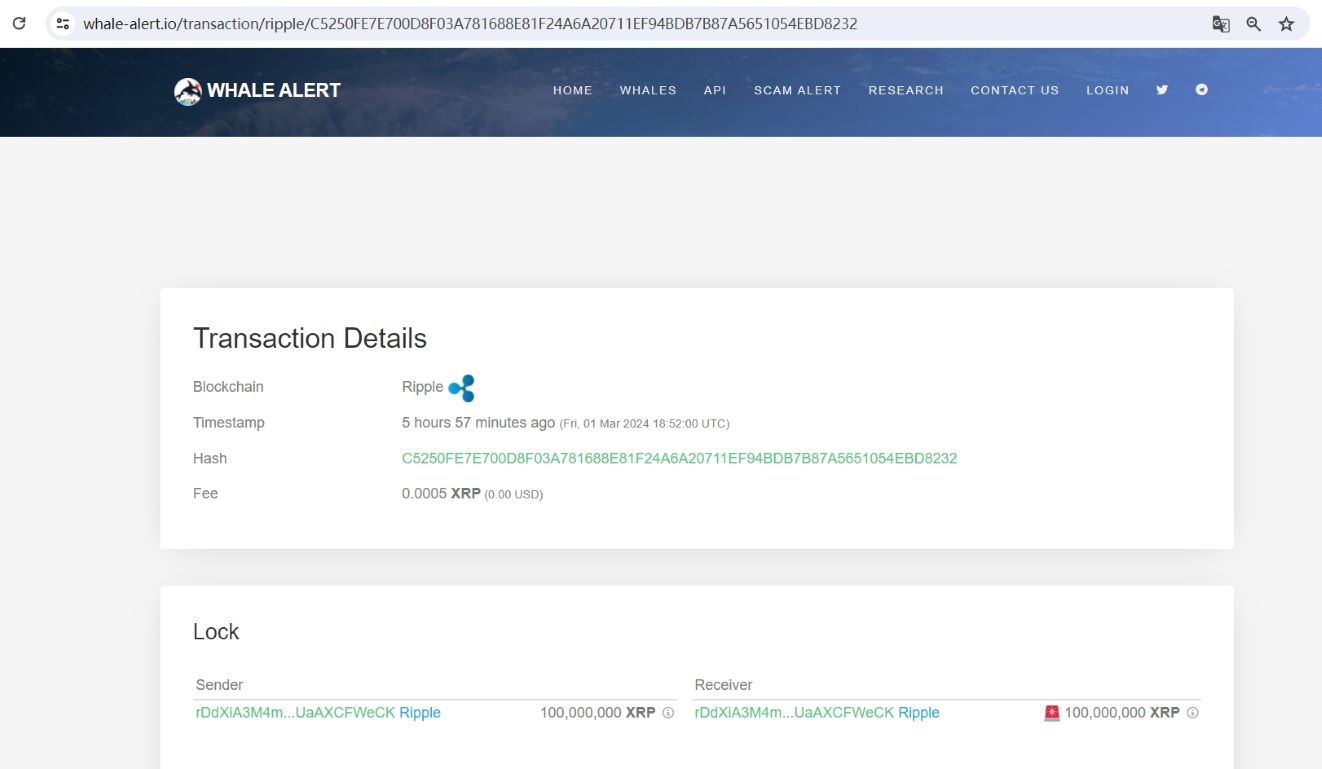The height and width of the screenshot is (769, 1322).
Task: Open the SCAM ALERT page
Action: pyautogui.click(x=797, y=90)
